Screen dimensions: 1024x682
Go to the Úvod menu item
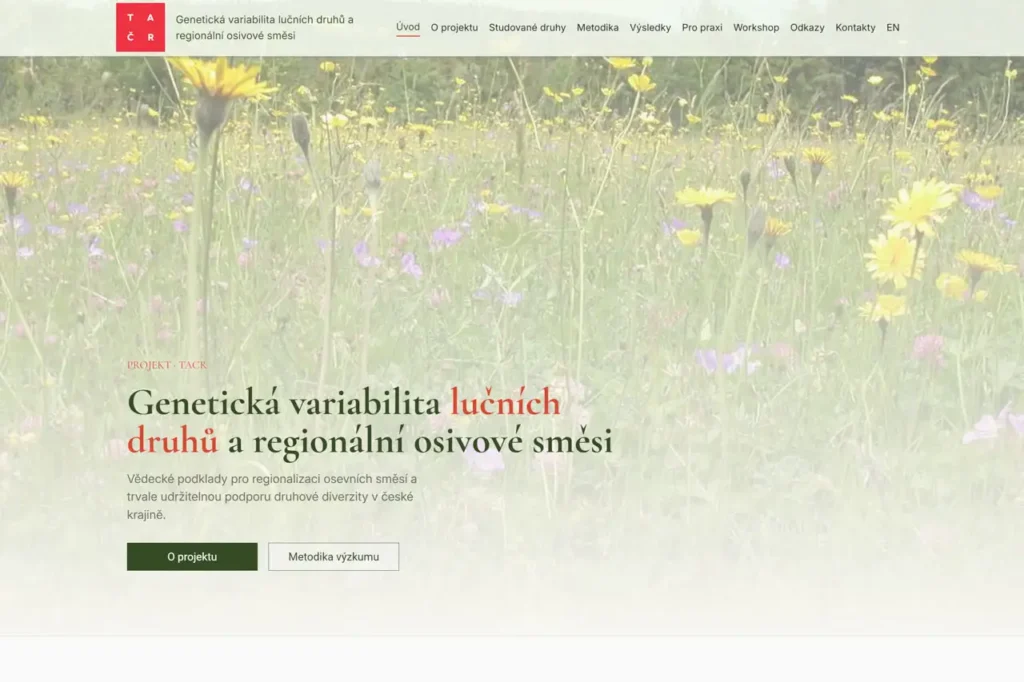tap(408, 27)
